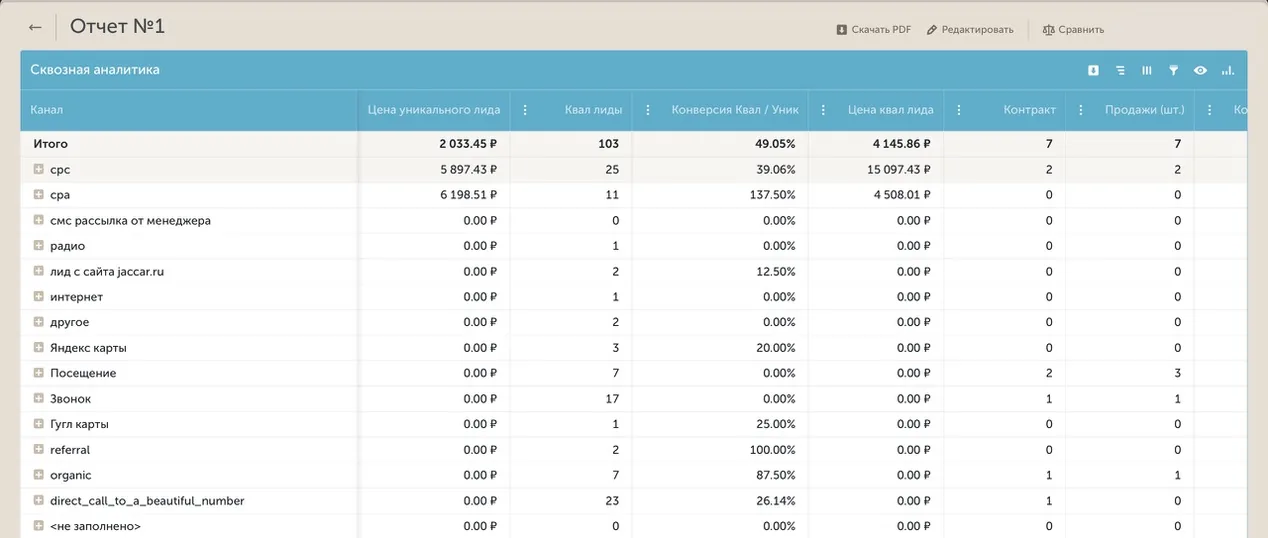Click the Цена квал лида header
Image resolution: width=1268 pixels, height=538 pixels.
pos(890,110)
